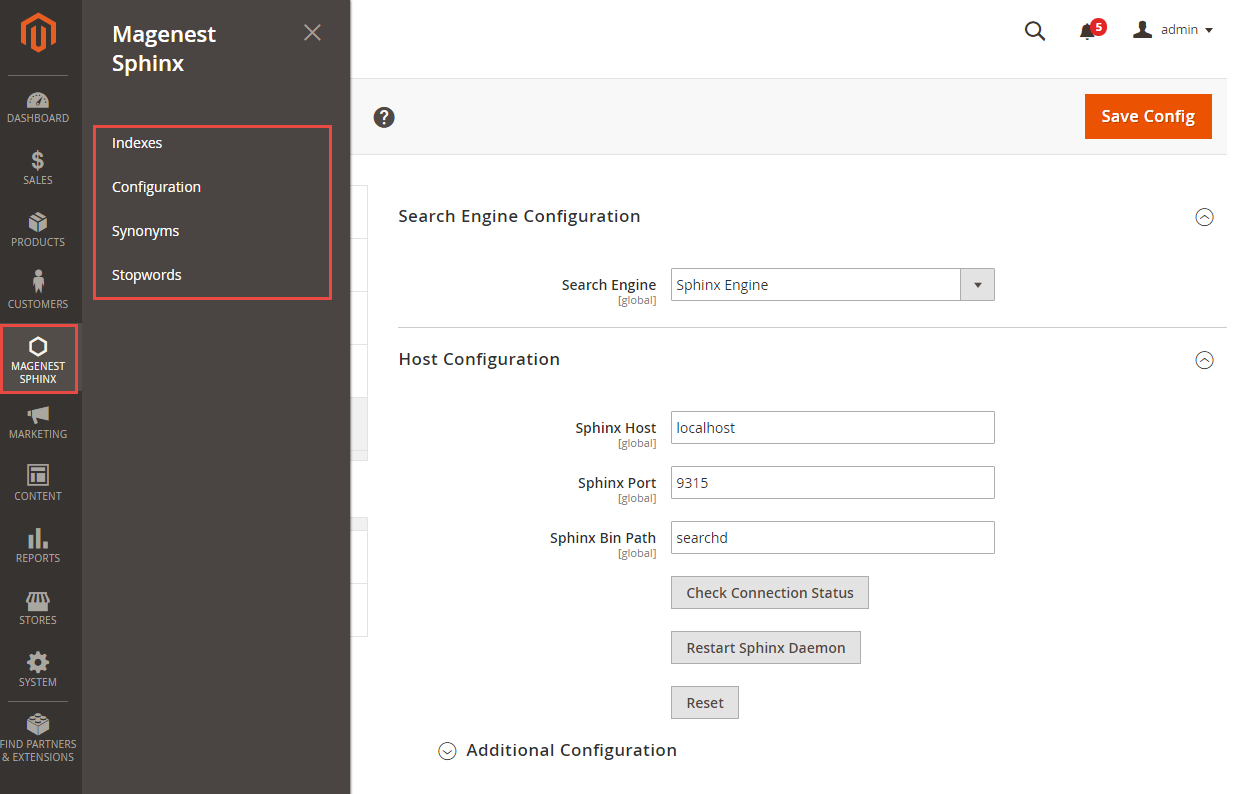The height and width of the screenshot is (794, 1253).
Task: Click the Save Config button
Action: pyautogui.click(x=1147, y=116)
